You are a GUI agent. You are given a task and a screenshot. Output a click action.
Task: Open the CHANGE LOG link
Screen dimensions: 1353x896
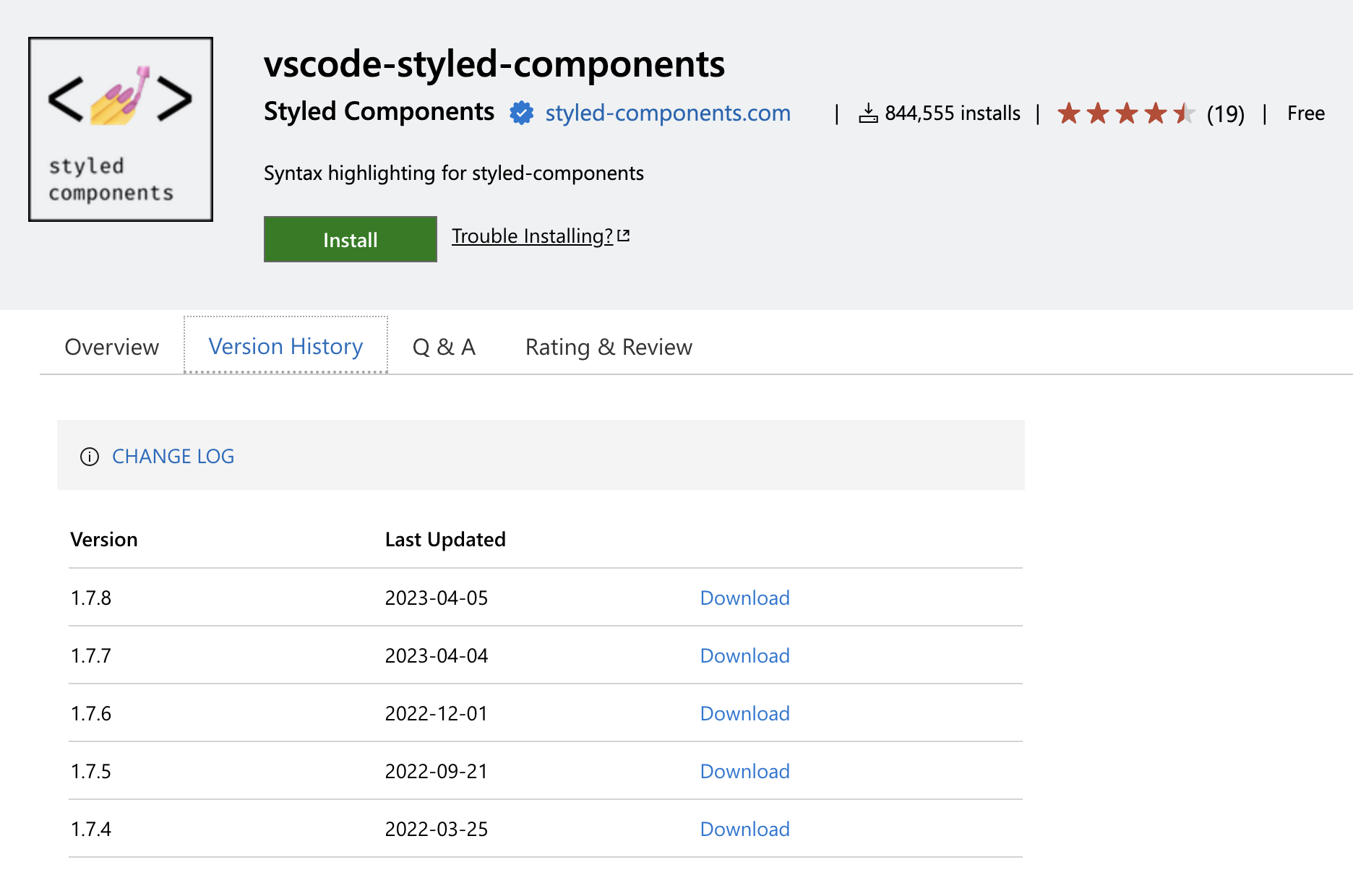(x=173, y=457)
